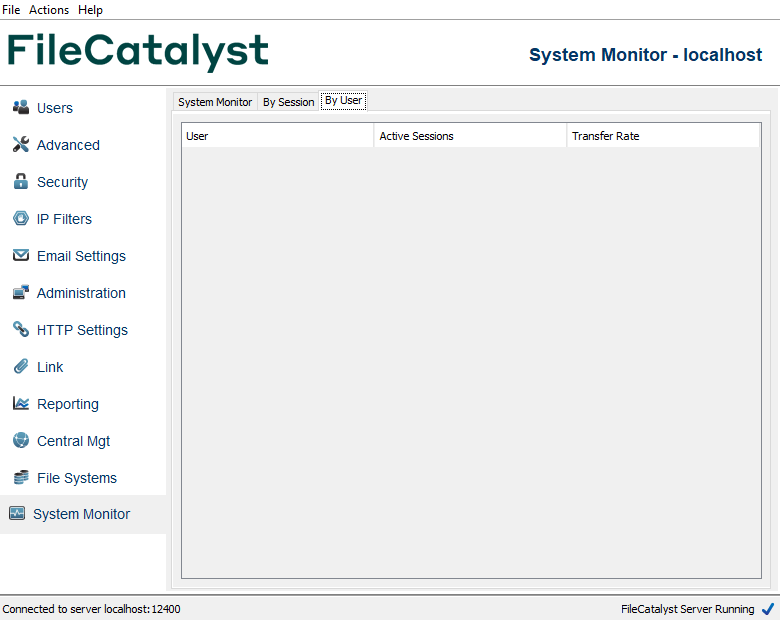This screenshot has width=780, height=620.
Task: Click the Email Settings envelope icon
Action: (x=21, y=255)
